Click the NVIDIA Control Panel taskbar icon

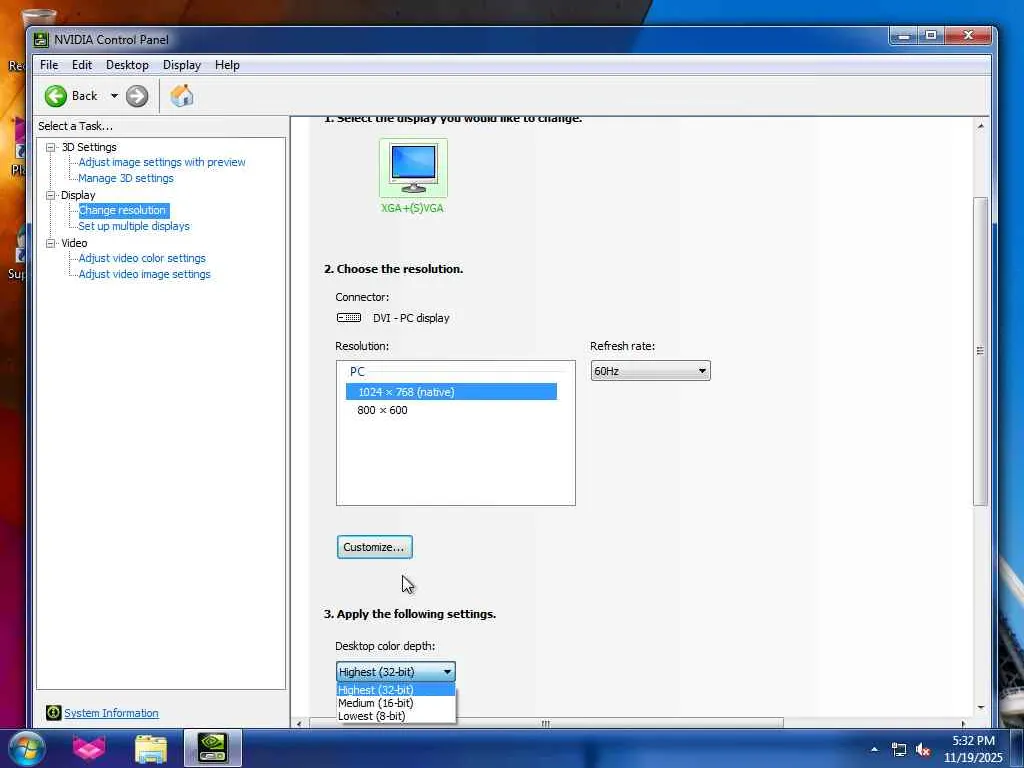(x=213, y=748)
